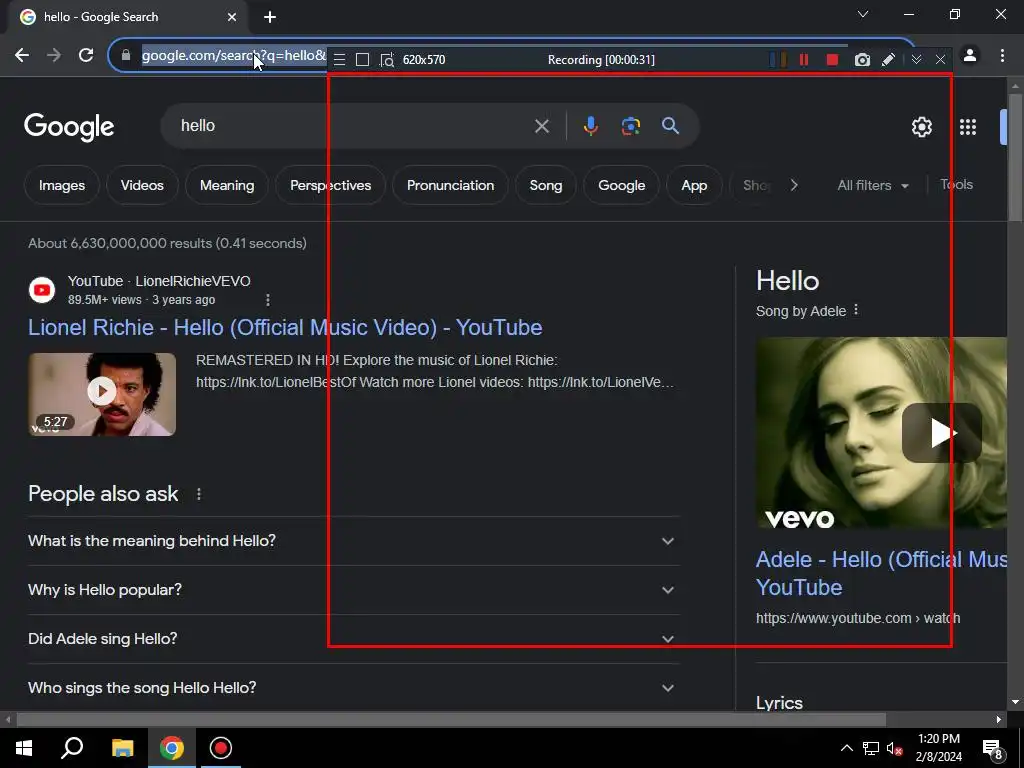The image size is (1024, 768).
Task: Select the Pronunciation filter chip
Action: coord(451,185)
